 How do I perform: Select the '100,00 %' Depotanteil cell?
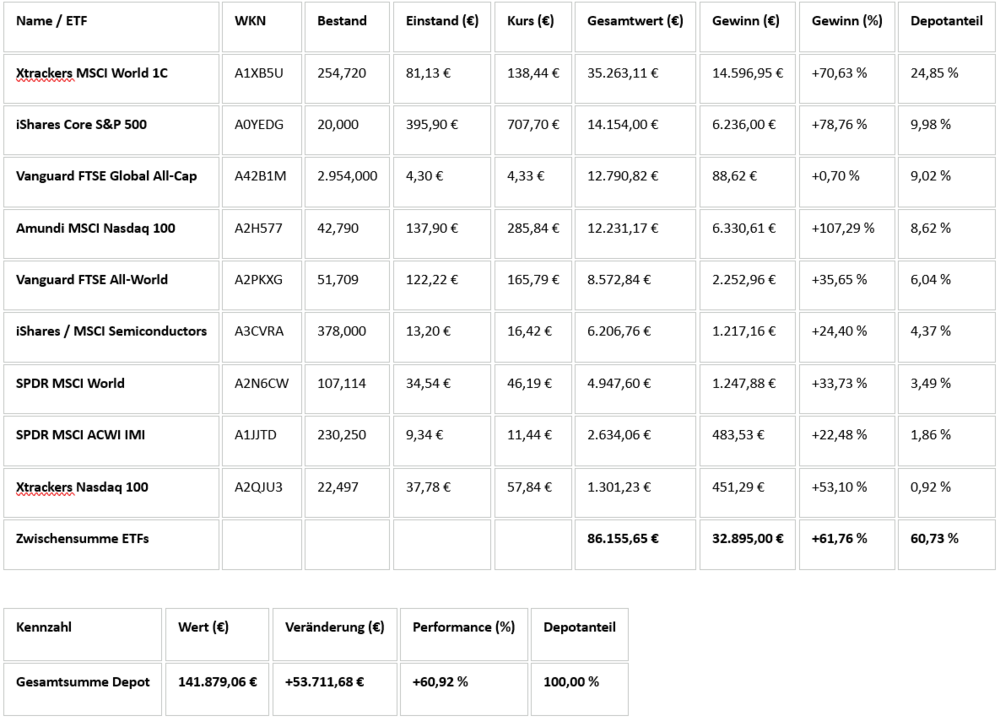[580, 689]
